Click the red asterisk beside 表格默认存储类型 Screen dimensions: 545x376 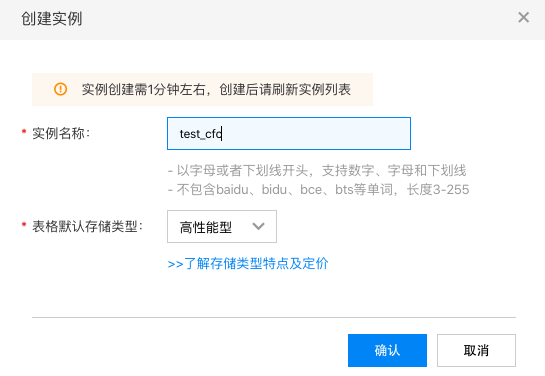24,225
